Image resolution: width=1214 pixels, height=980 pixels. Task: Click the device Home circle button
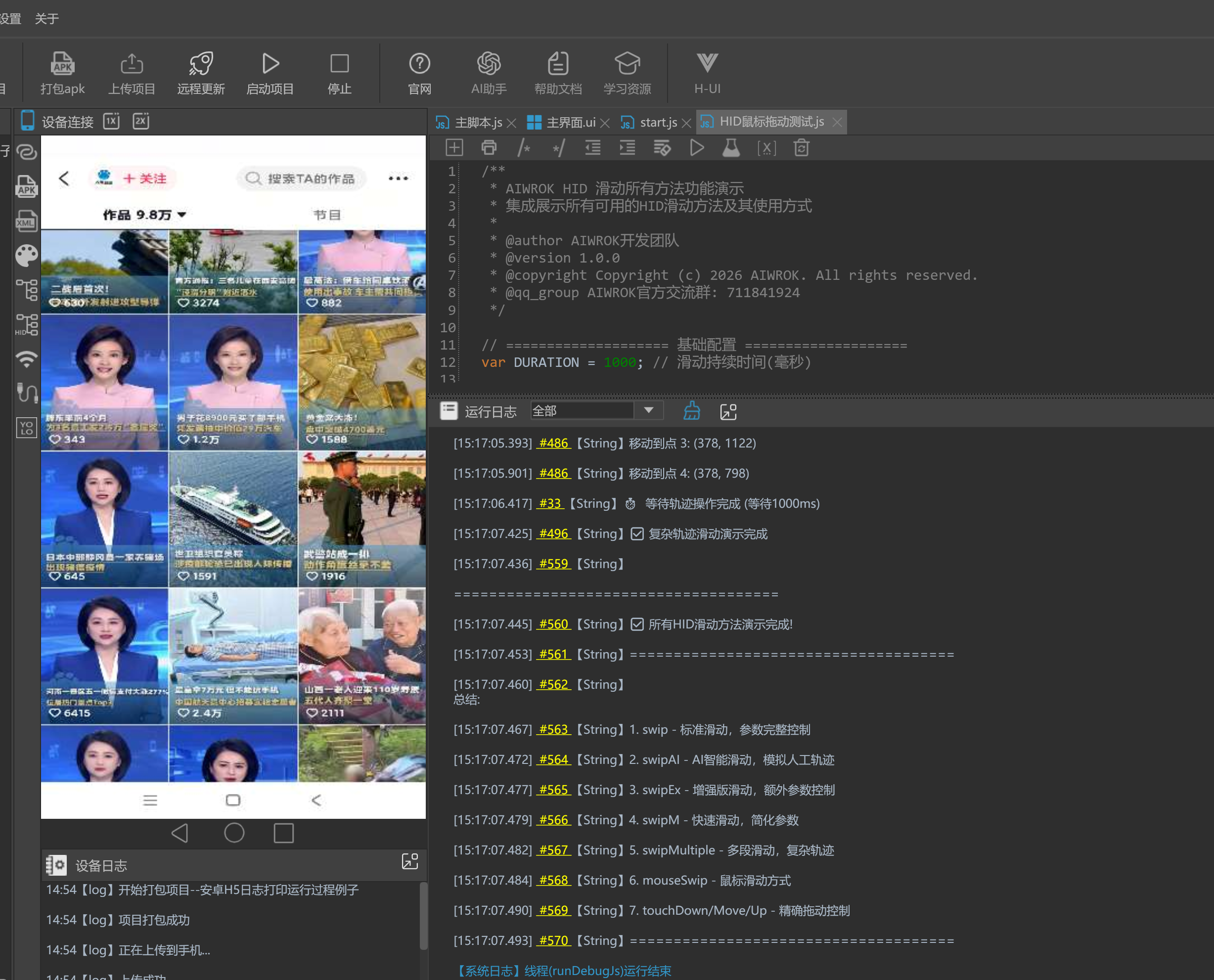coord(234,833)
